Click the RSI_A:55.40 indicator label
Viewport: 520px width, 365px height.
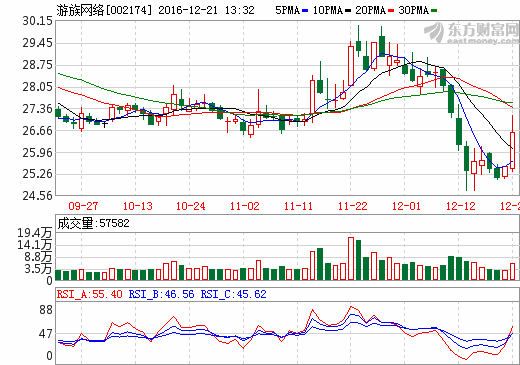(x=89, y=294)
